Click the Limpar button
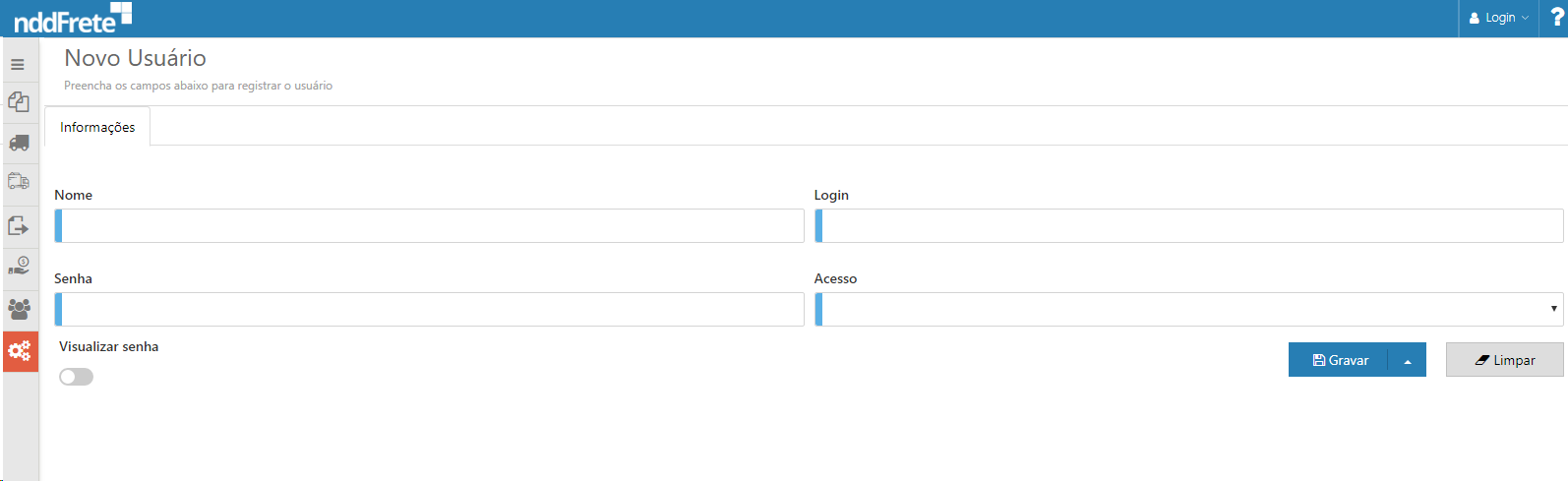 (x=1504, y=360)
